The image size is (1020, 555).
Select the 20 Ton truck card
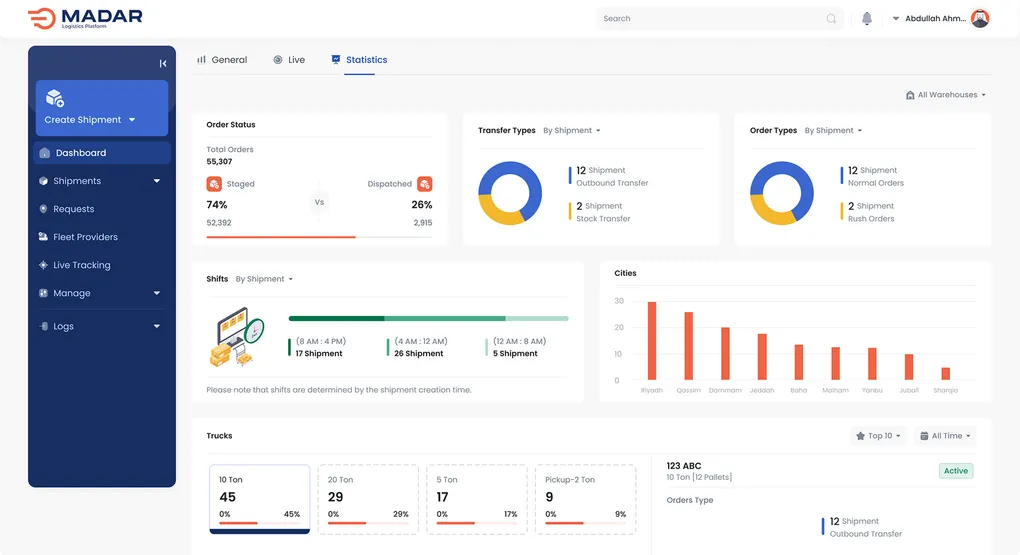pyautogui.click(x=368, y=496)
